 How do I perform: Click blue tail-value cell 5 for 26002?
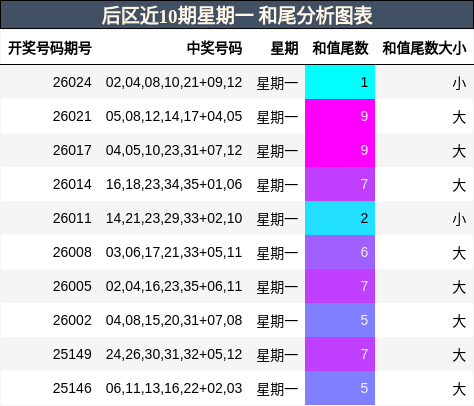tap(340, 320)
